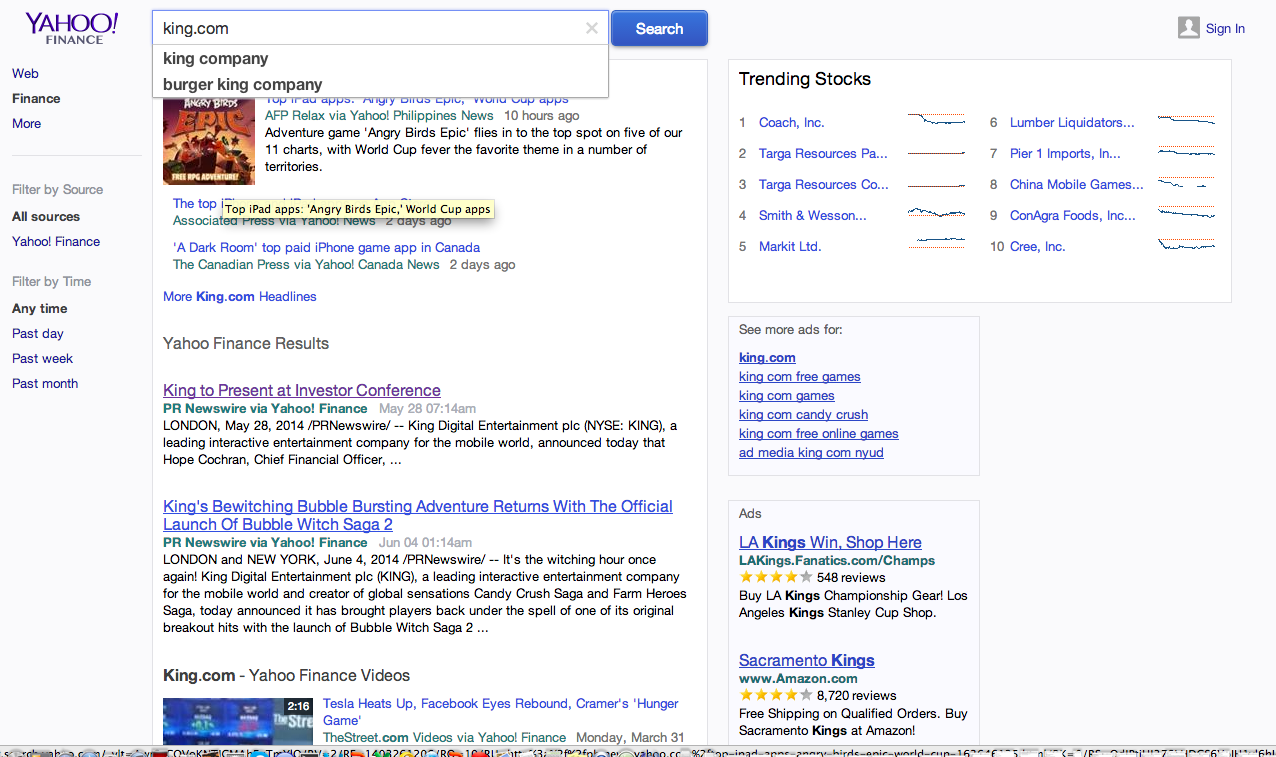
Task: Click the 'Yahoo Finance Results' heading
Action: (246, 343)
